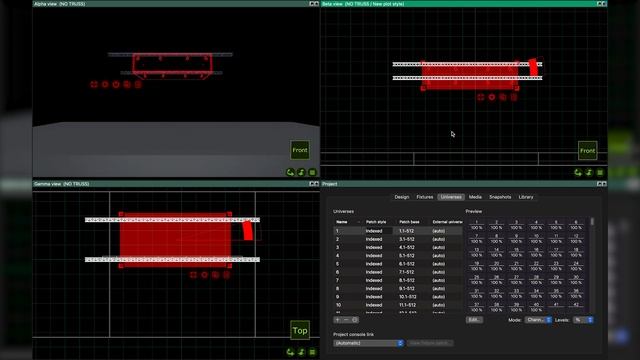Open the Levels dropdown set to %
This screenshot has width=640, height=360.
(583, 320)
